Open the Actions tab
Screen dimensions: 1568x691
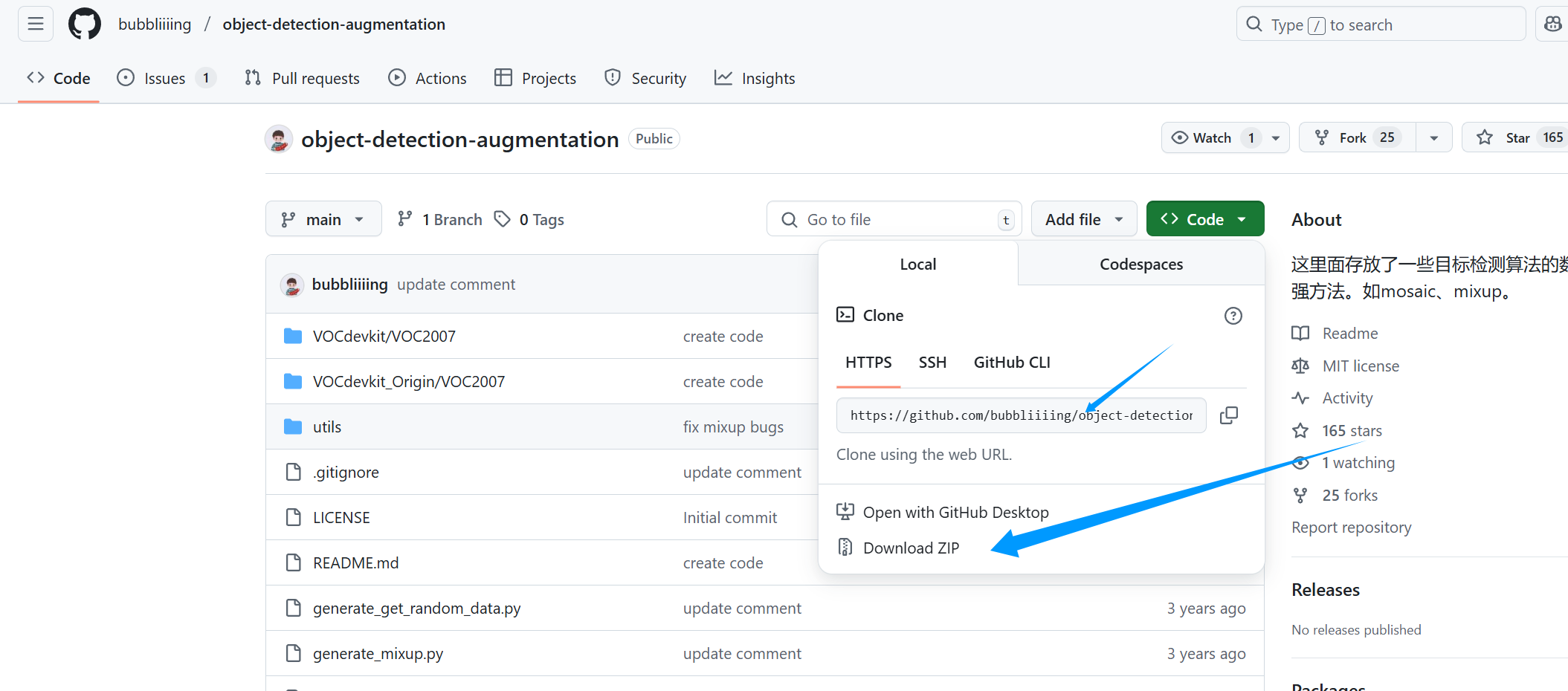[428, 78]
